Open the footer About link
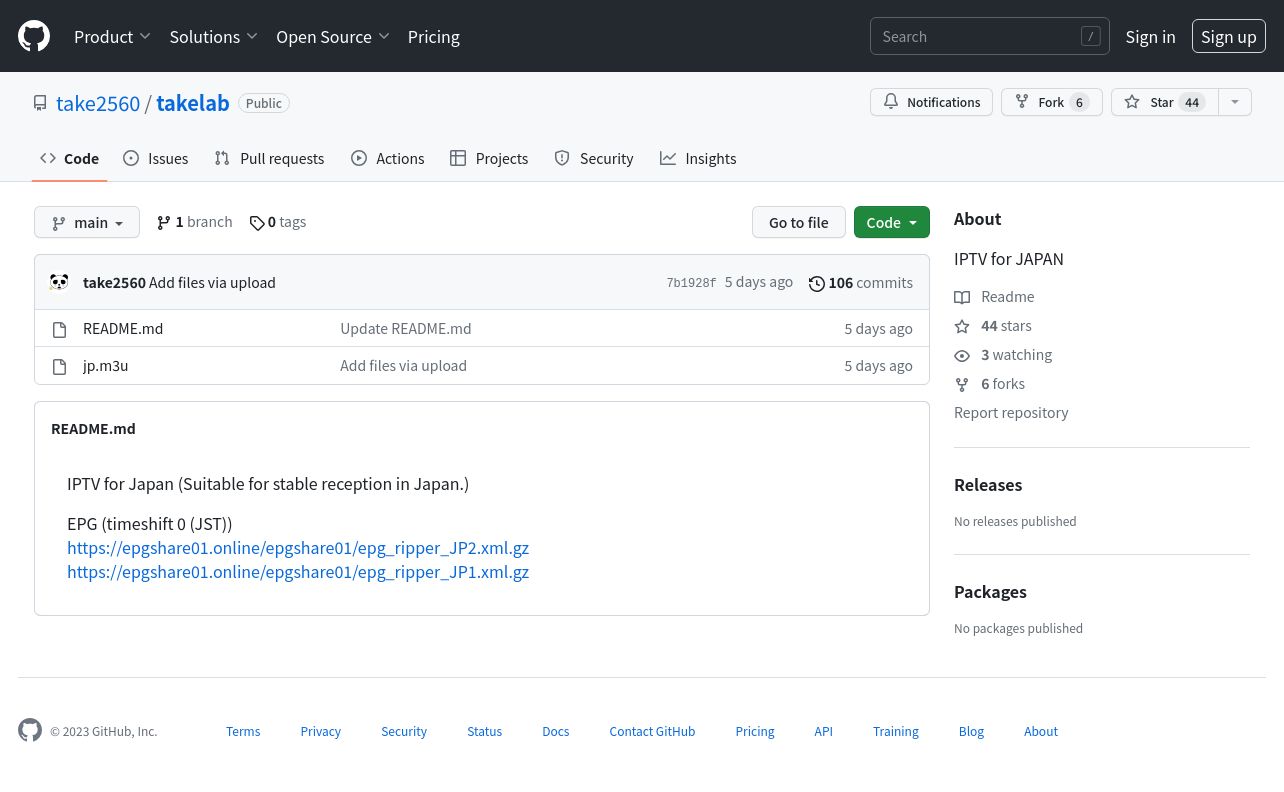This screenshot has width=1284, height=792. pos(1041,732)
